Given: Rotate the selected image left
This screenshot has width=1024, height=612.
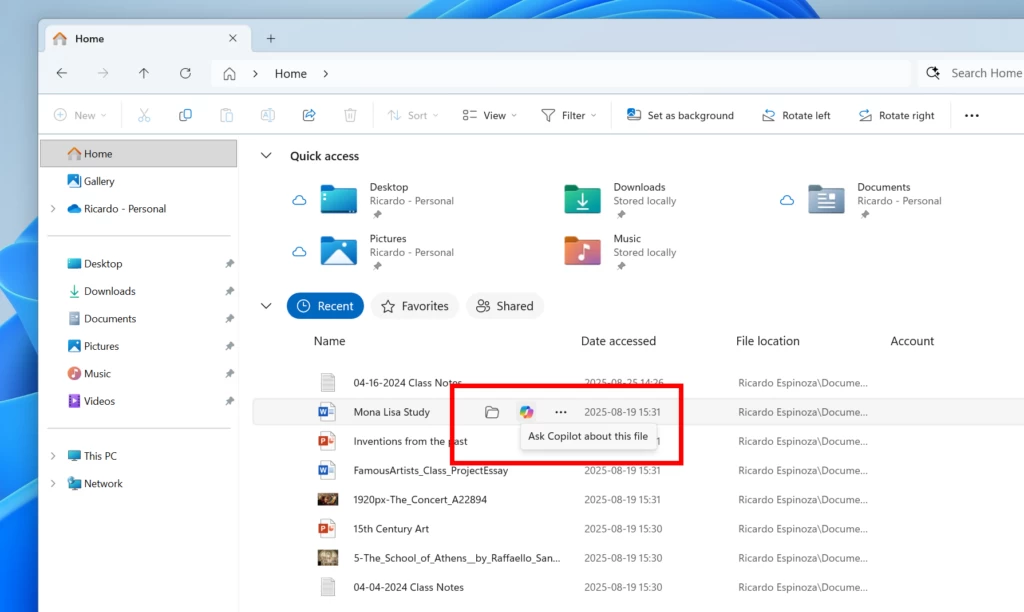Looking at the screenshot, I should (x=796, y=115).
